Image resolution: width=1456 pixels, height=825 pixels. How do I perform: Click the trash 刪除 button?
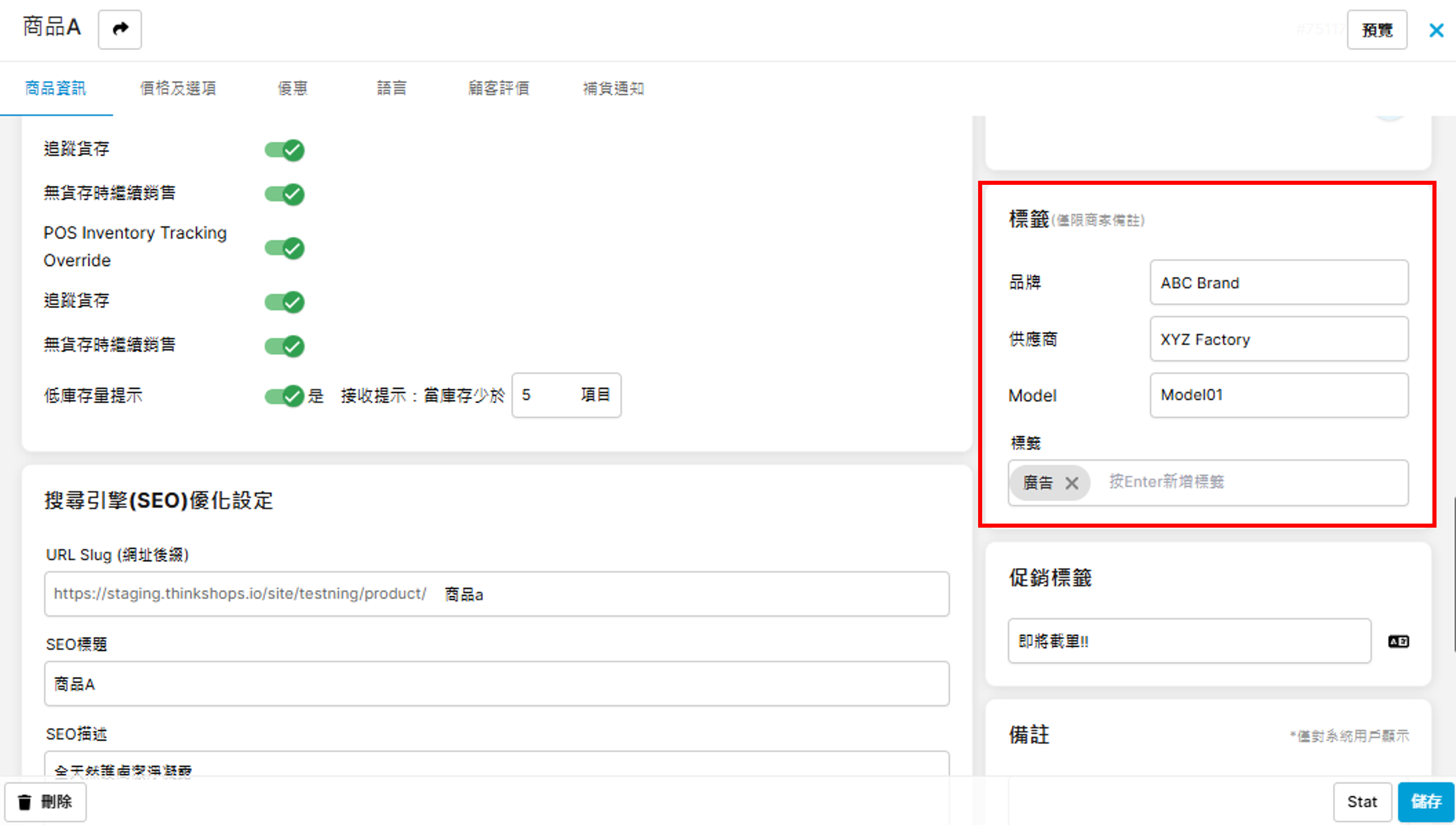click(x=45, y=802)
